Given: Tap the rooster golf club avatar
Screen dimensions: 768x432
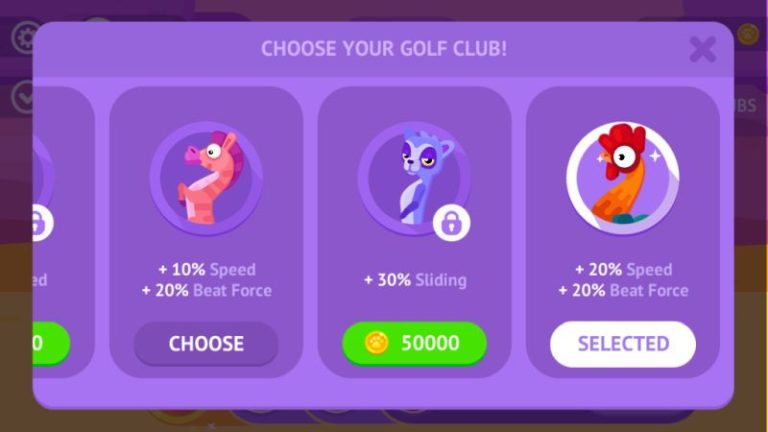Looking at the screenshot, I should [623, 178].
